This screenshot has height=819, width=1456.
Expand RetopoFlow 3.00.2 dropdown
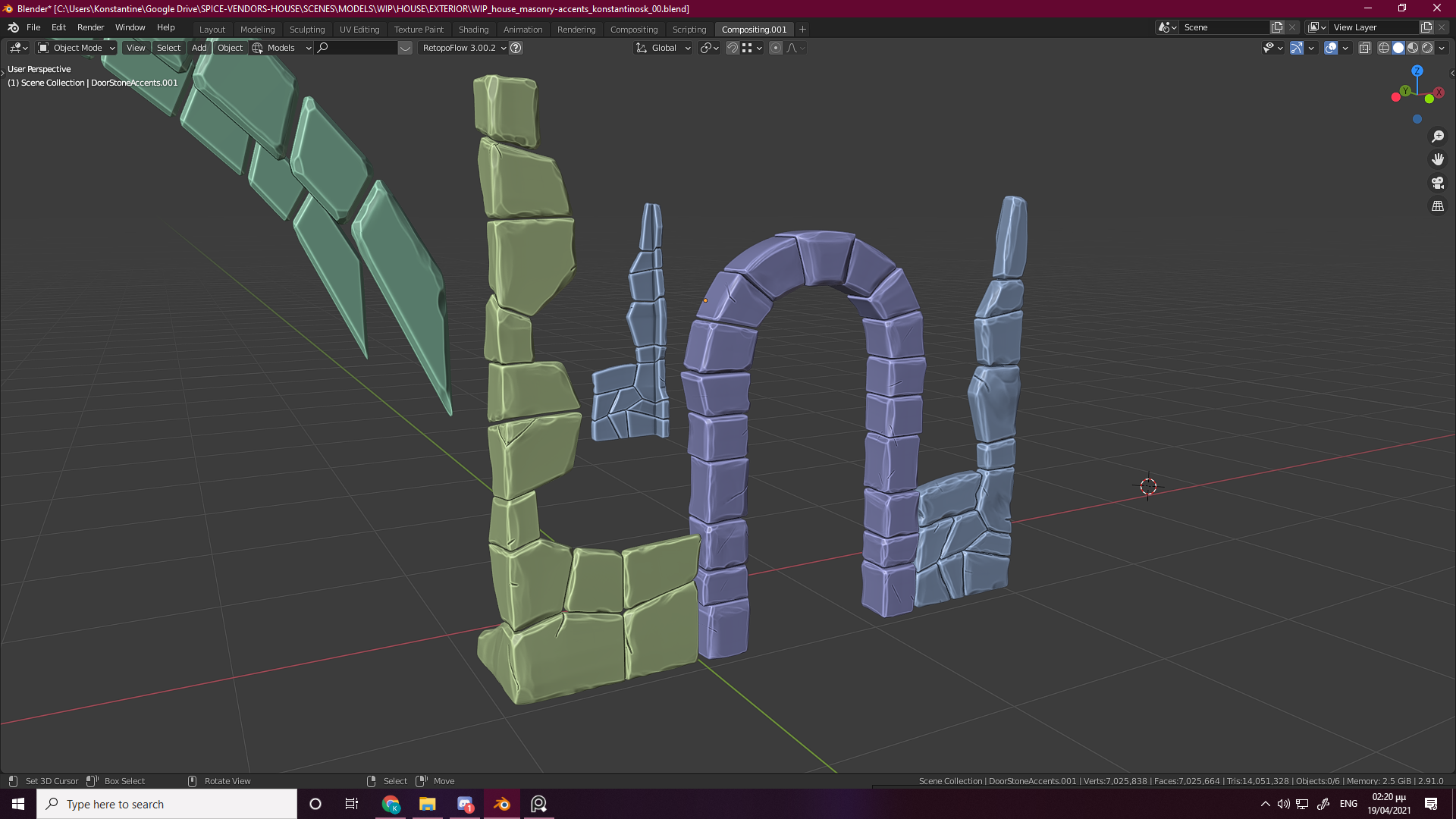pyautogui.click(x=463, y=48)
